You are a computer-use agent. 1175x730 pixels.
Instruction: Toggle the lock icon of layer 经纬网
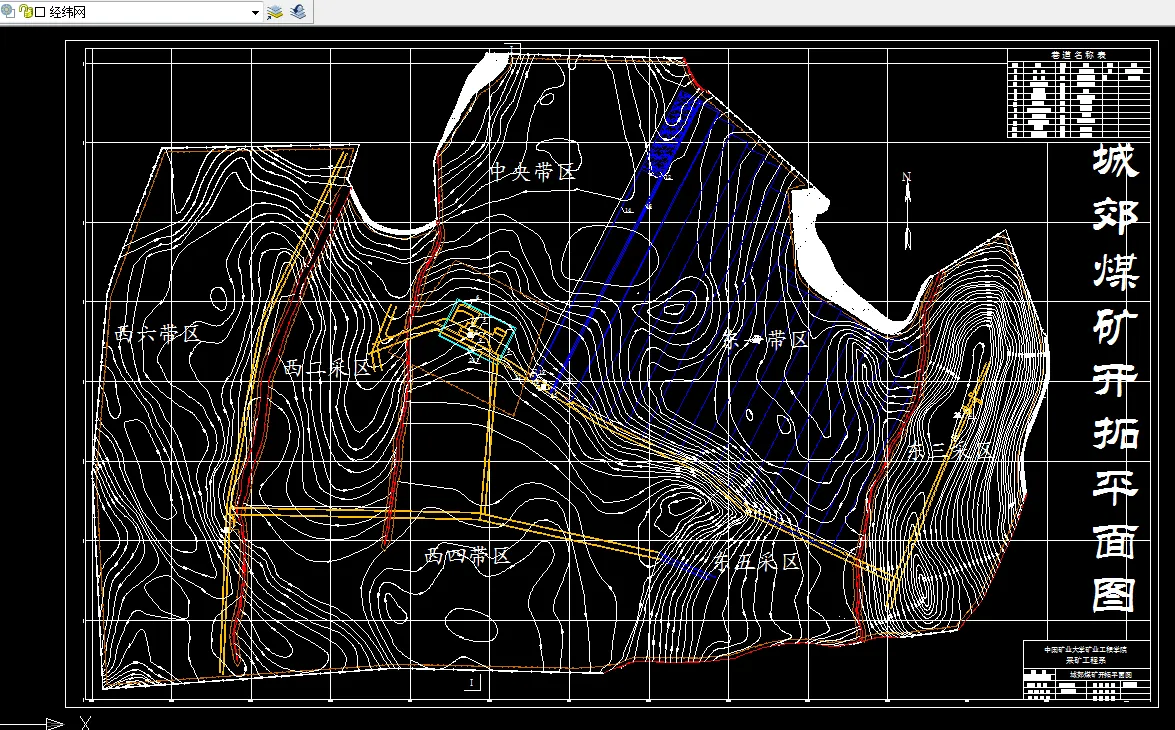point(25,12)
